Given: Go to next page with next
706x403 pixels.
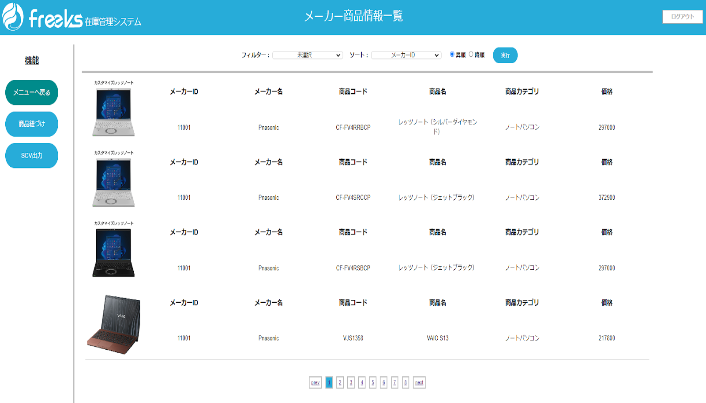Looking at the screenshot, I should click(x=419, y=383).
